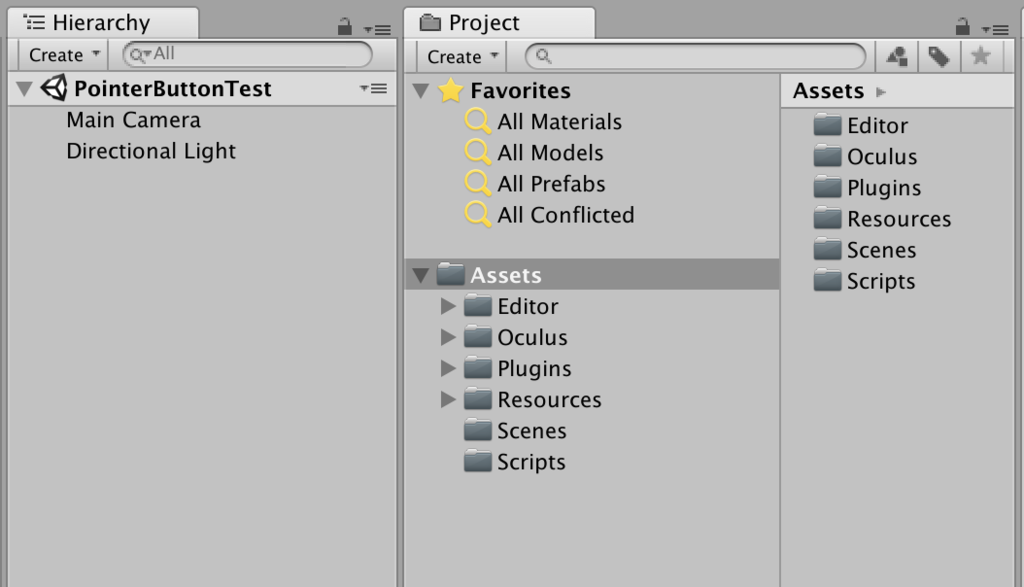
Task: Click the All Materials magnifier icon
Action: tap(478, 122)
